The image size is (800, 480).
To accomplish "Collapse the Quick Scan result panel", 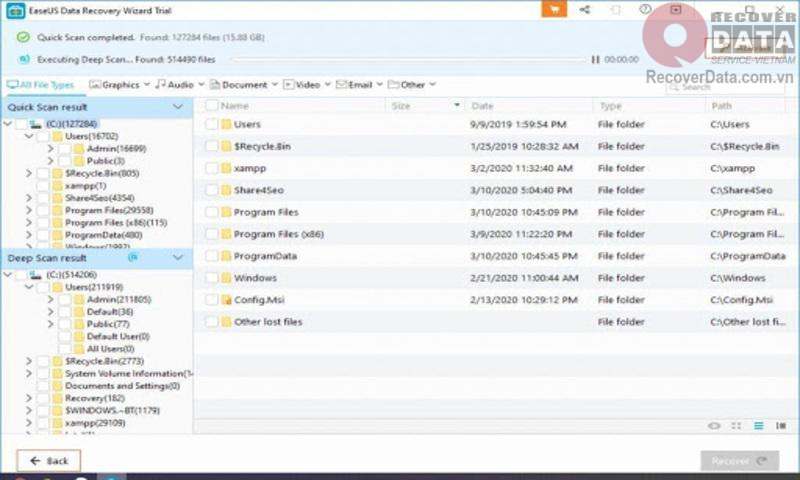I will [178, 107].
